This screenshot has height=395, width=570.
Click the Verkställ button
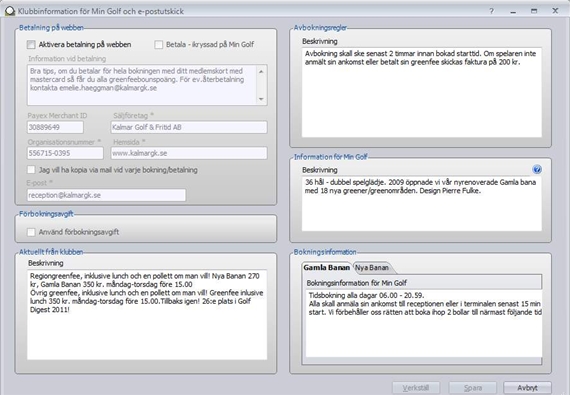coord(416,388)
